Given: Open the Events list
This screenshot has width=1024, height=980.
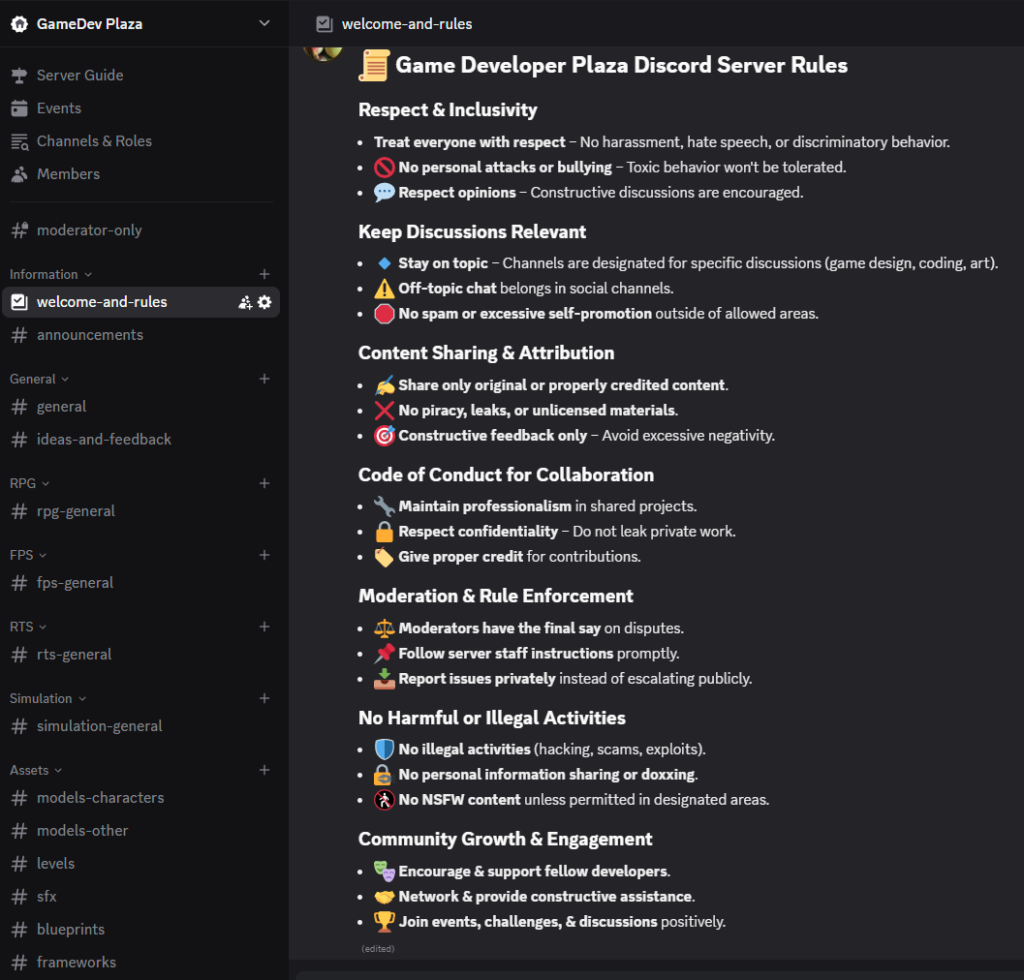Looking at the screenshot, I should pyautogui.click(x=141, y=108).
